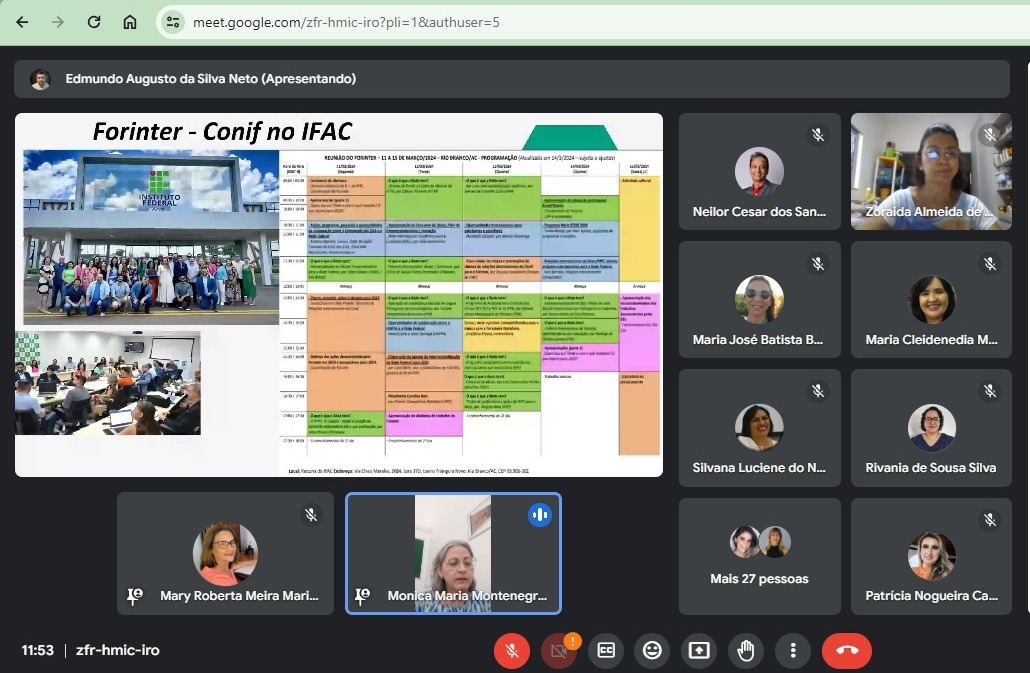Select Monica Maria Montenegro's video tile
The height and width of the screenshot is (673, 1030).
(x=453, y=552)
